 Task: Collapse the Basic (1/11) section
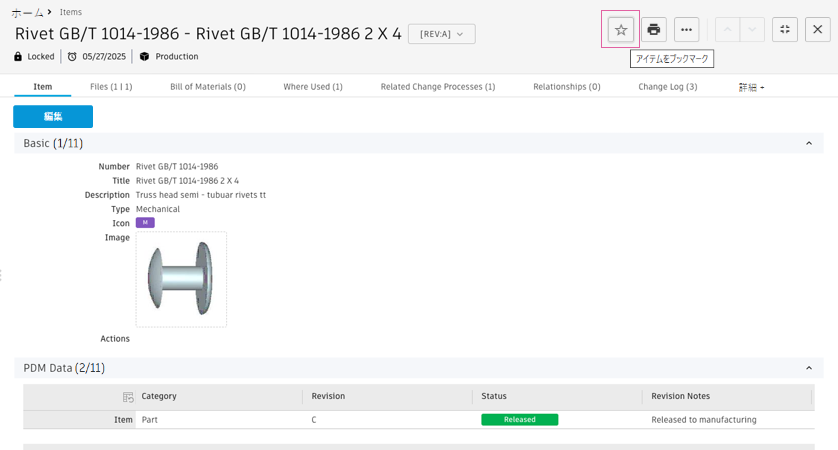[809, 143]
